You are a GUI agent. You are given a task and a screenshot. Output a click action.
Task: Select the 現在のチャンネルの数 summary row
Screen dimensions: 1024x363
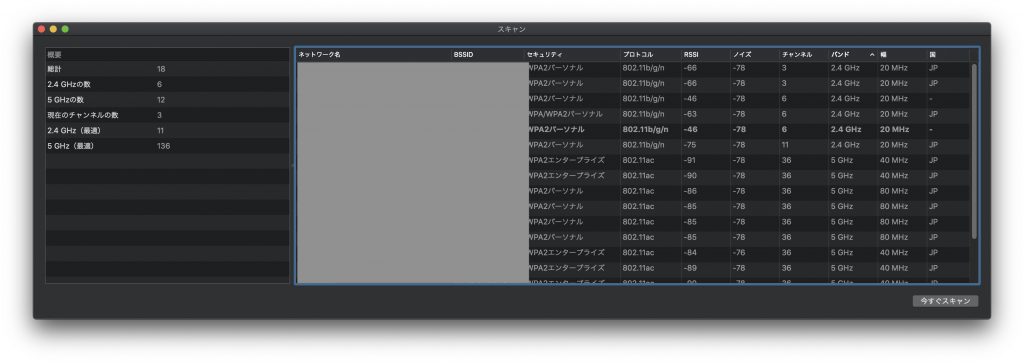(x=167, y=115)
